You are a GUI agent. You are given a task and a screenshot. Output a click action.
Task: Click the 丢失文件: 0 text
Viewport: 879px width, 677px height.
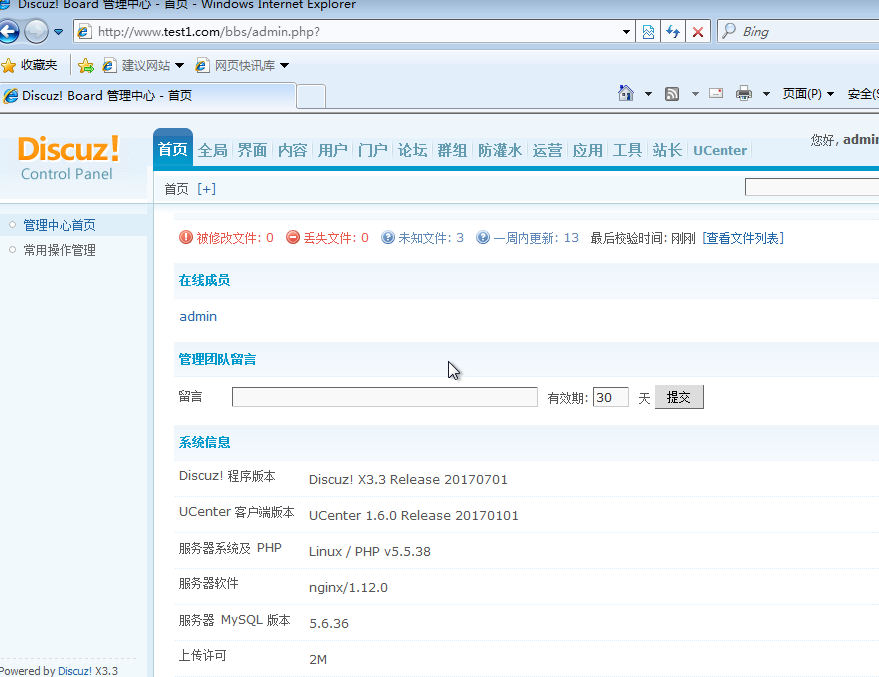pos(336,238)
